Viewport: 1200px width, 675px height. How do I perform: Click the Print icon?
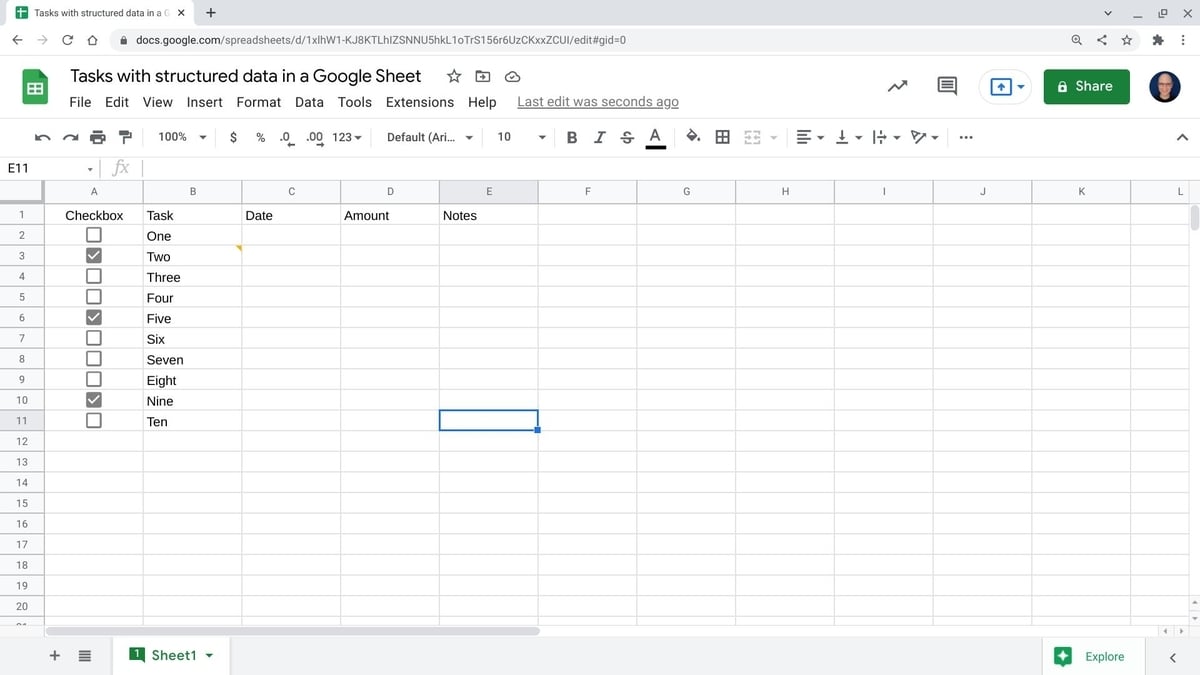(x=96, y=137)
